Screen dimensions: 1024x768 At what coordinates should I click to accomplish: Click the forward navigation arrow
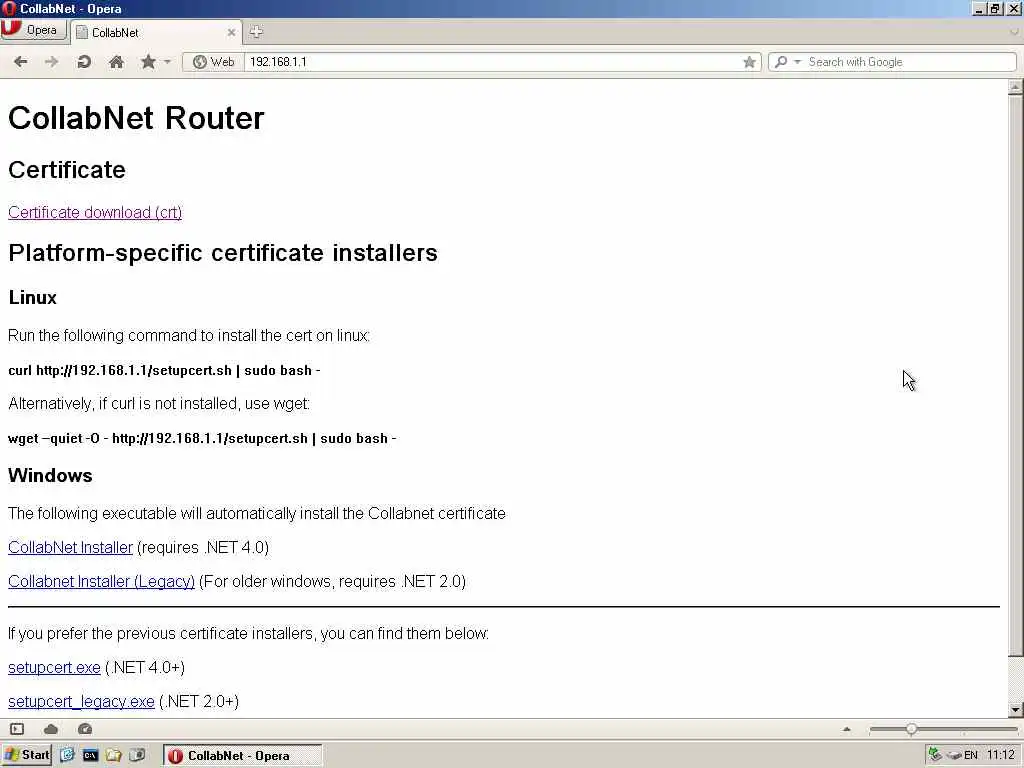click(52, 62)
